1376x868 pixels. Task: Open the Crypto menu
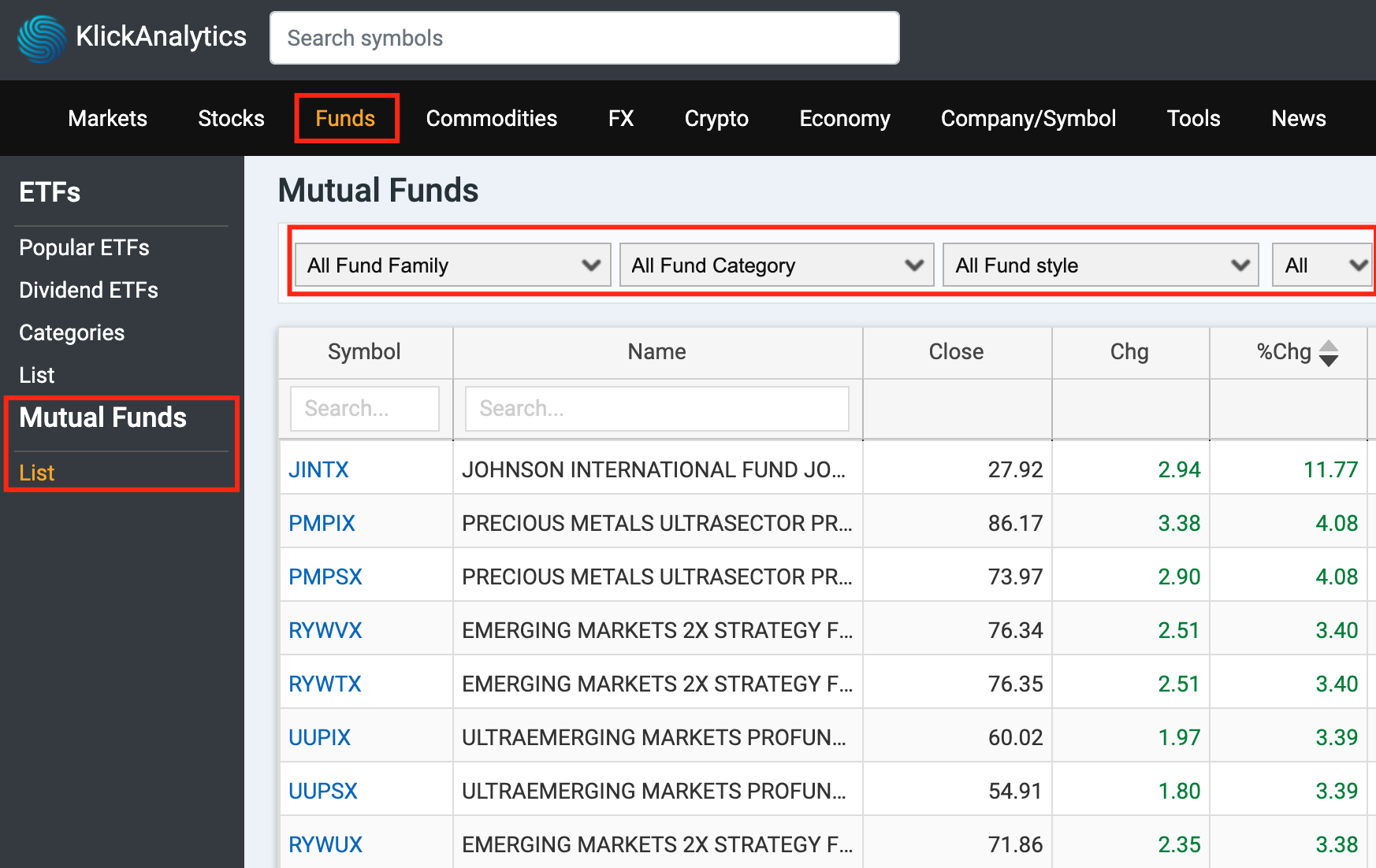[716, 118]
